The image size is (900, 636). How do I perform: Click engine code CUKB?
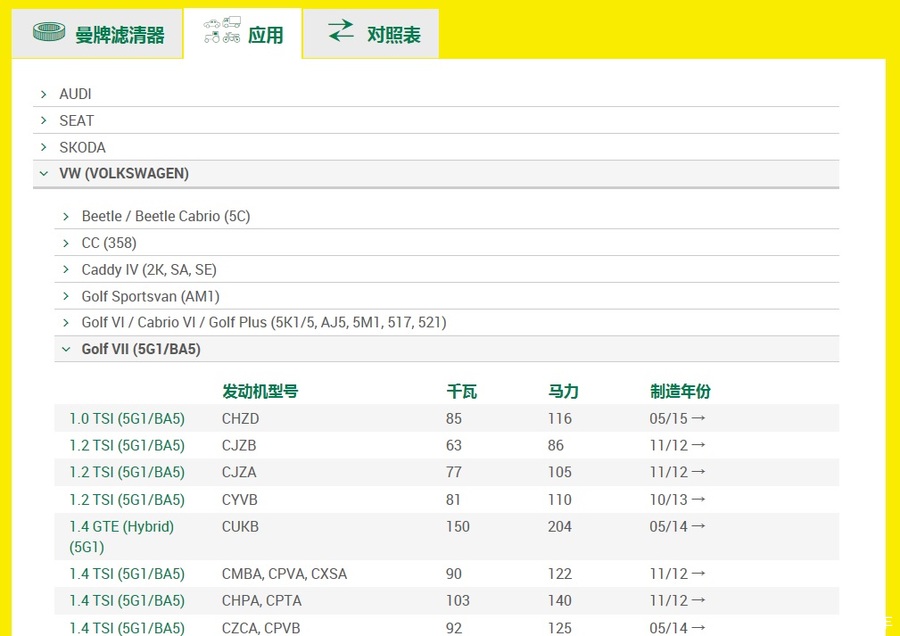[x=240, y=526]
